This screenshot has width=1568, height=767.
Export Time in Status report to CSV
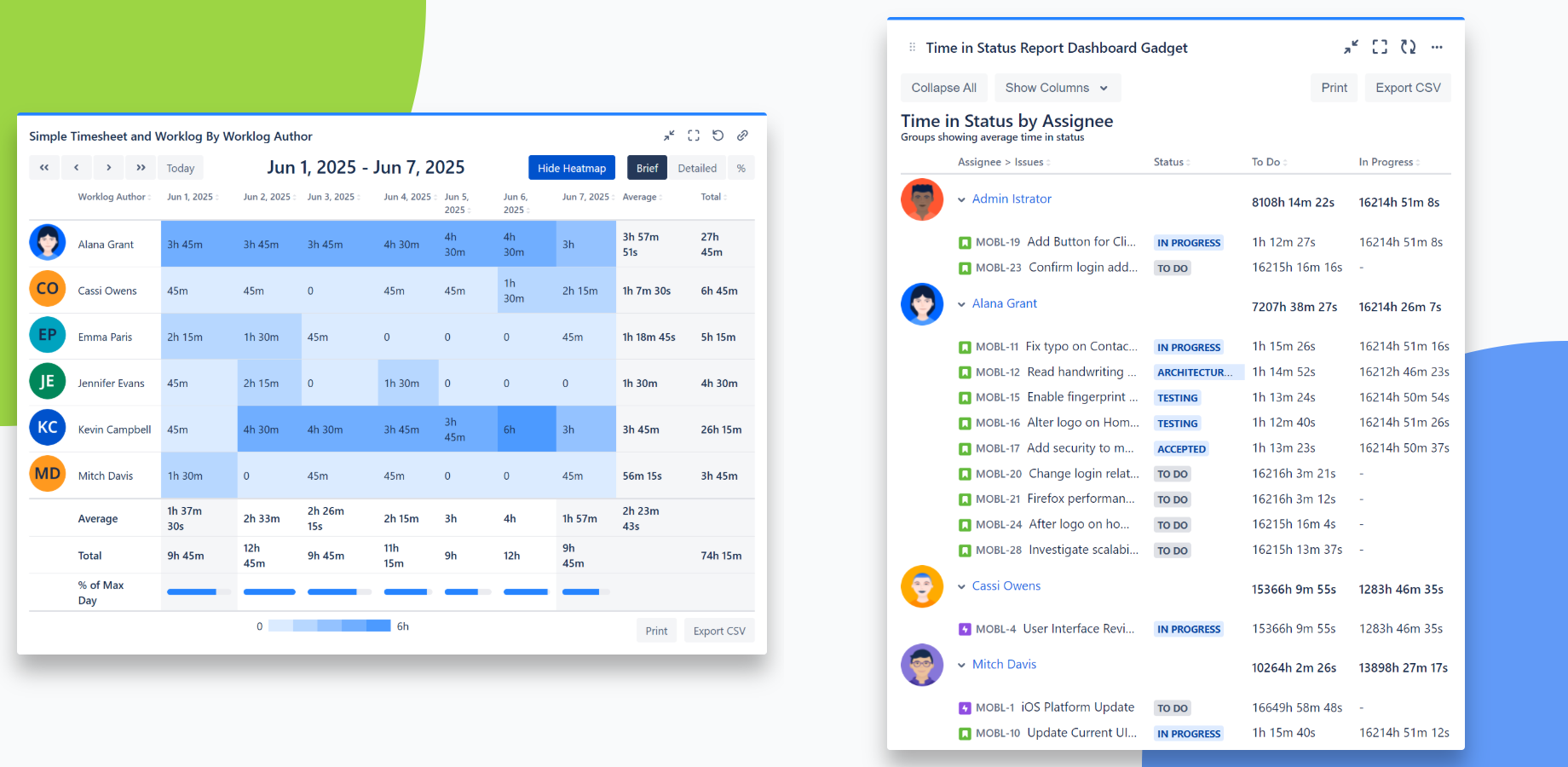pyautogui.click(x=1408, y=88)
